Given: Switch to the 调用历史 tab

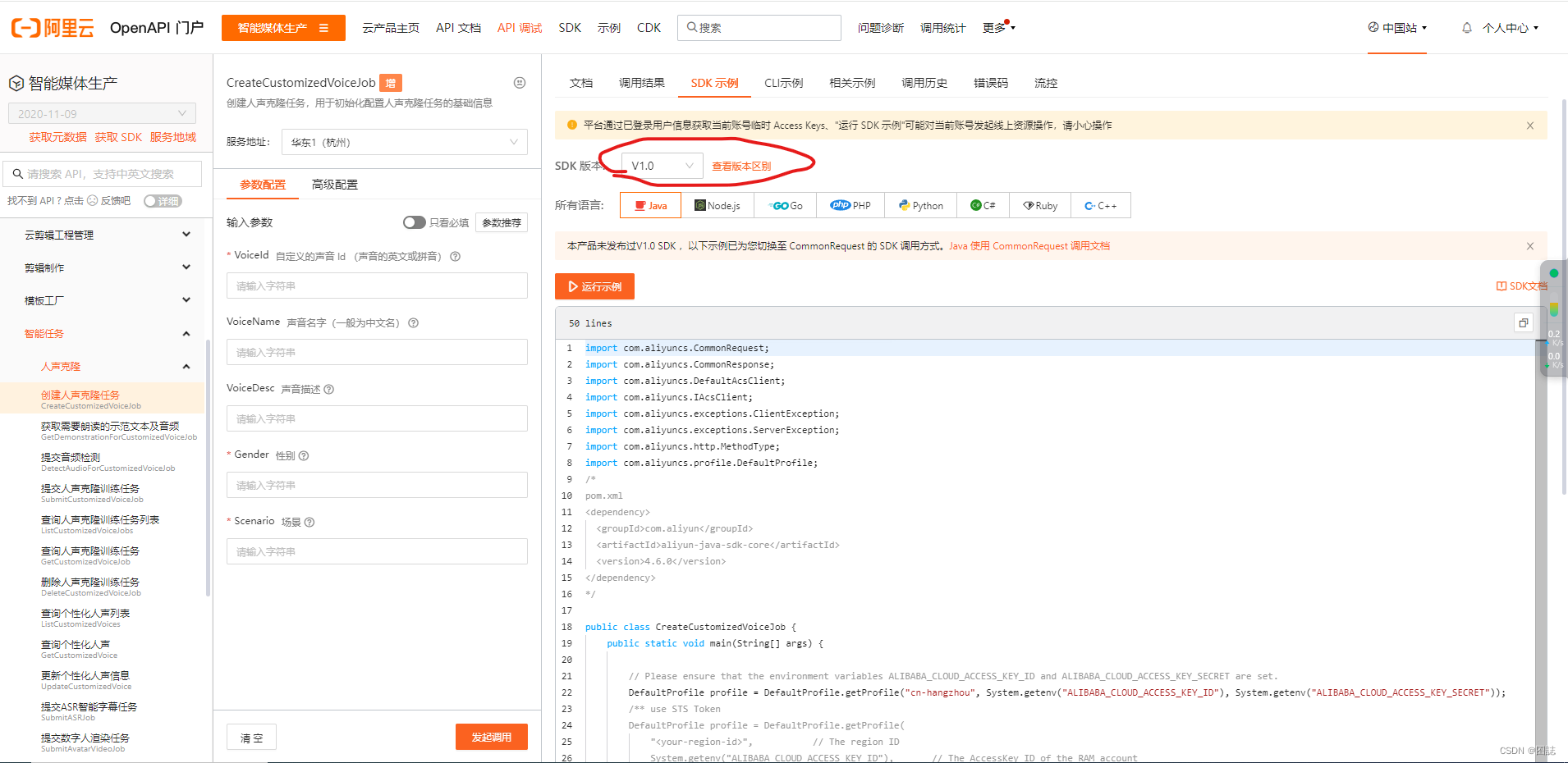Looking at the screenshot, I should tap(924, 83).
